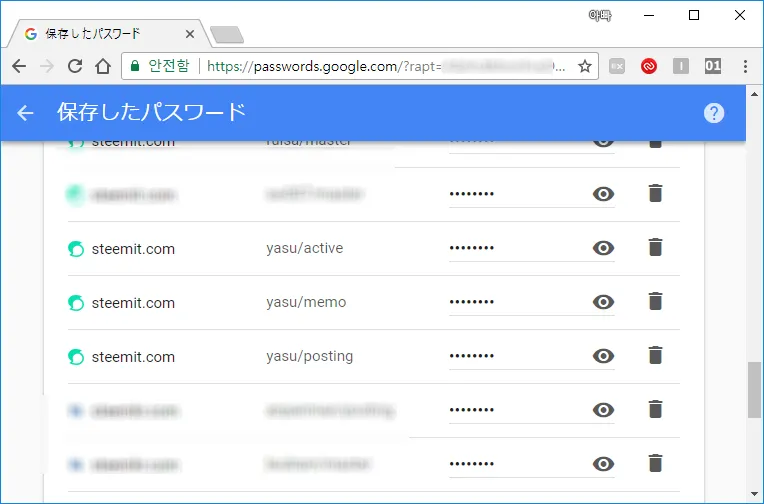The image size is (764, 504).
Task: Click the username text yasu/active
Action: tap(305, 248)
